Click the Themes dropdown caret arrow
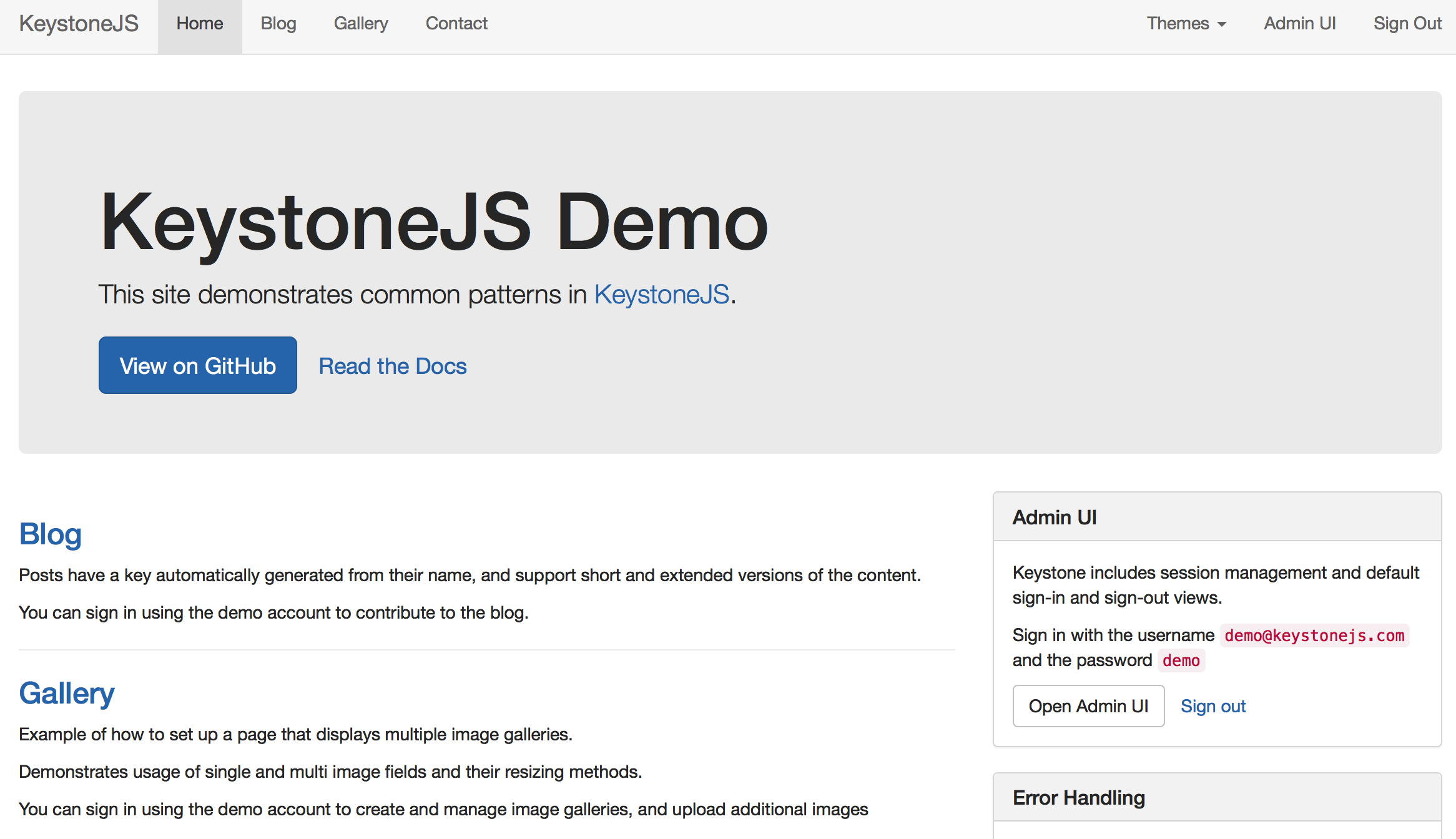 (x=1222, y=24)
